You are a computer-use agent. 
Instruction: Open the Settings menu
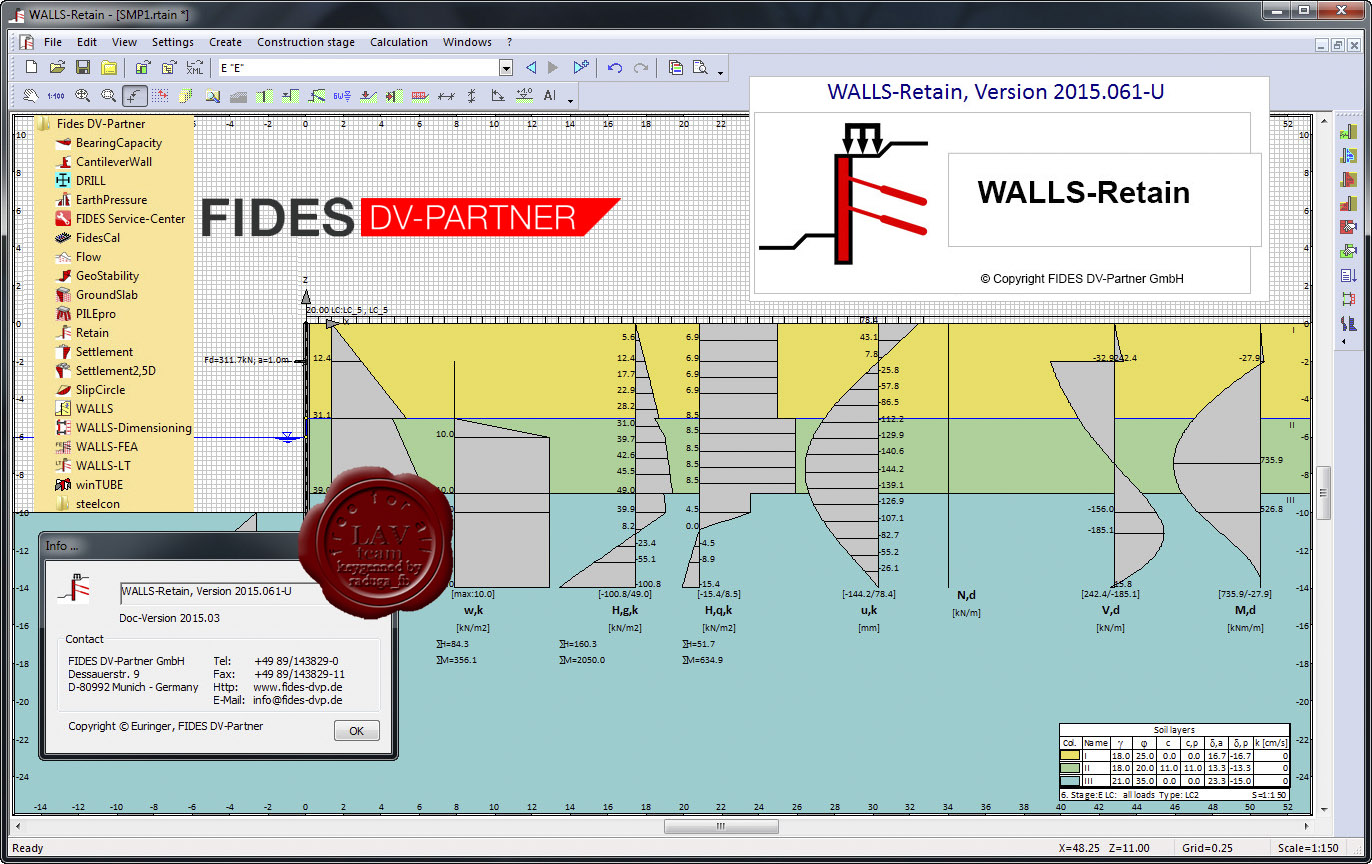point(173,42)
